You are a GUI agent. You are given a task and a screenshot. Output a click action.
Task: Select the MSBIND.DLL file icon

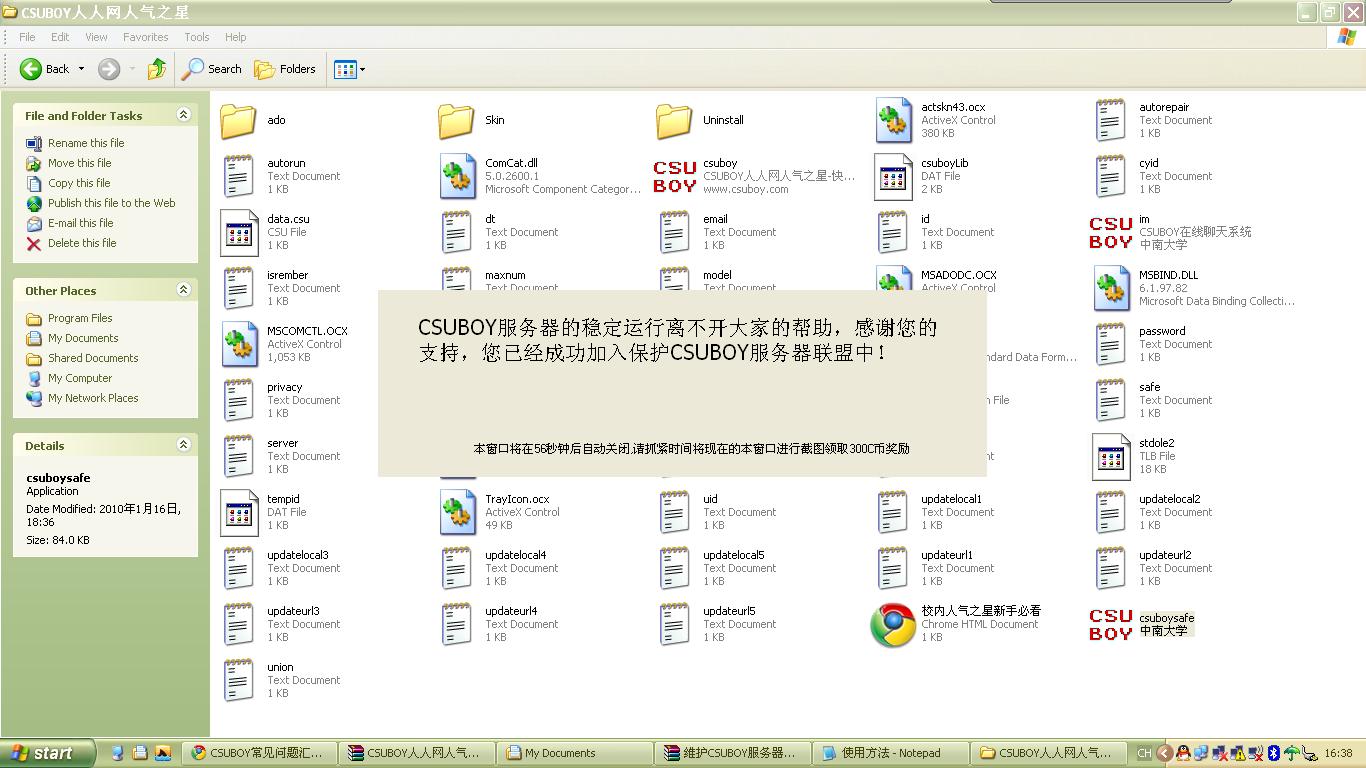coord(1111,288)
